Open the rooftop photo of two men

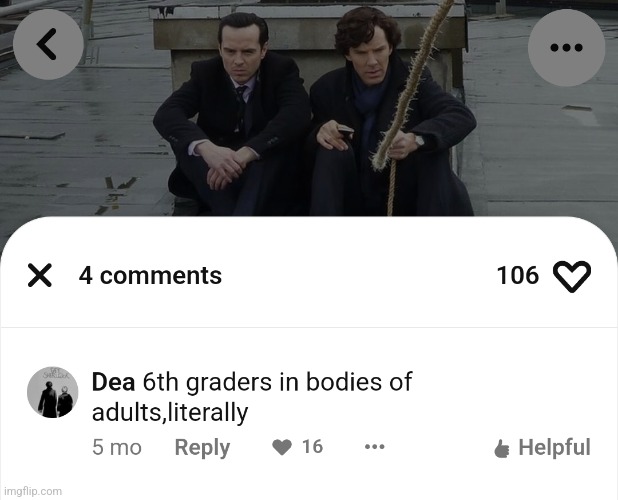coord(309,108)
